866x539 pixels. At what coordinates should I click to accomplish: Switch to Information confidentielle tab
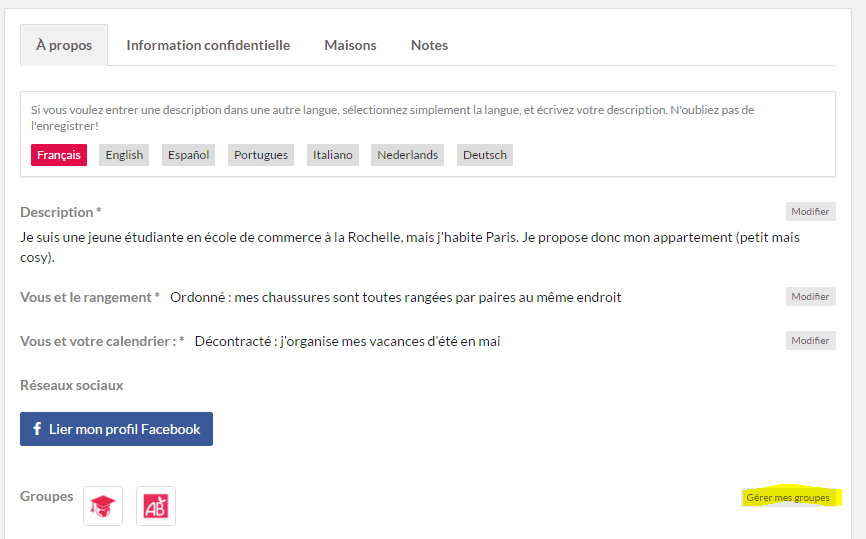tap(208, 45)
